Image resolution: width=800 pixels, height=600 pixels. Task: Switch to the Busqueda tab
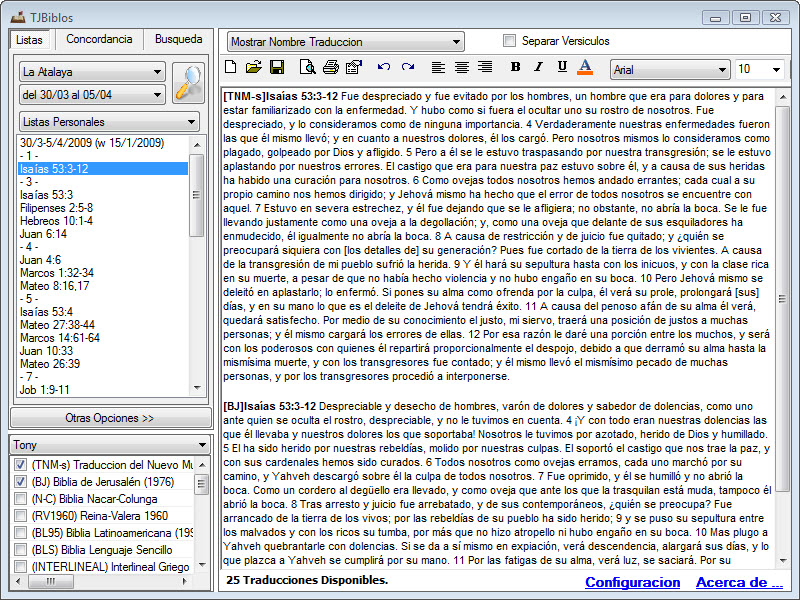[179, 39]
